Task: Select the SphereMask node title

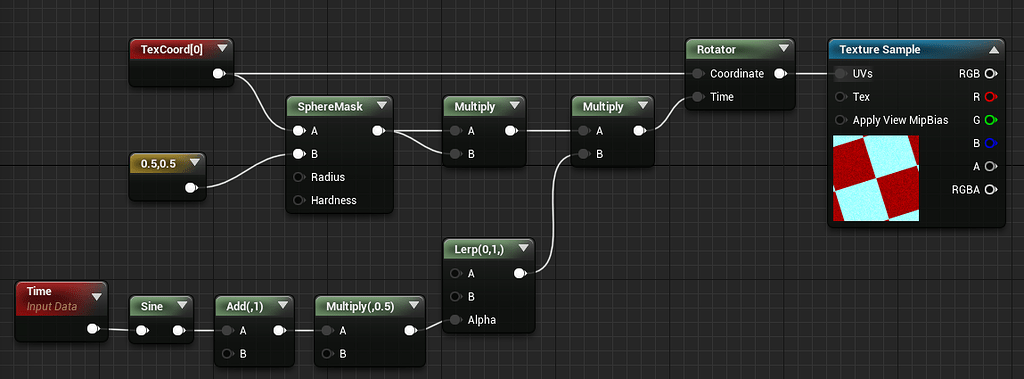Action: tap(330, 106)
